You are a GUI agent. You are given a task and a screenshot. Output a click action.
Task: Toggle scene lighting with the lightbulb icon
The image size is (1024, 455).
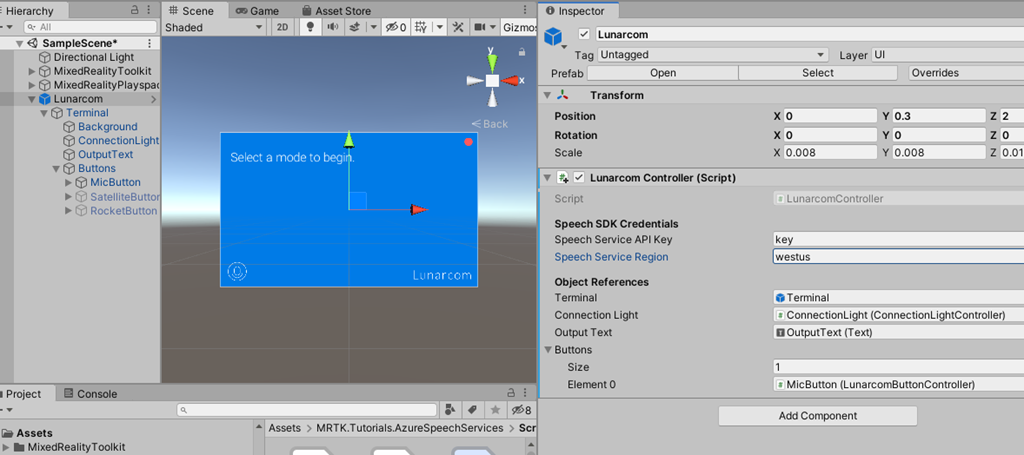click(x=310, y=27)
